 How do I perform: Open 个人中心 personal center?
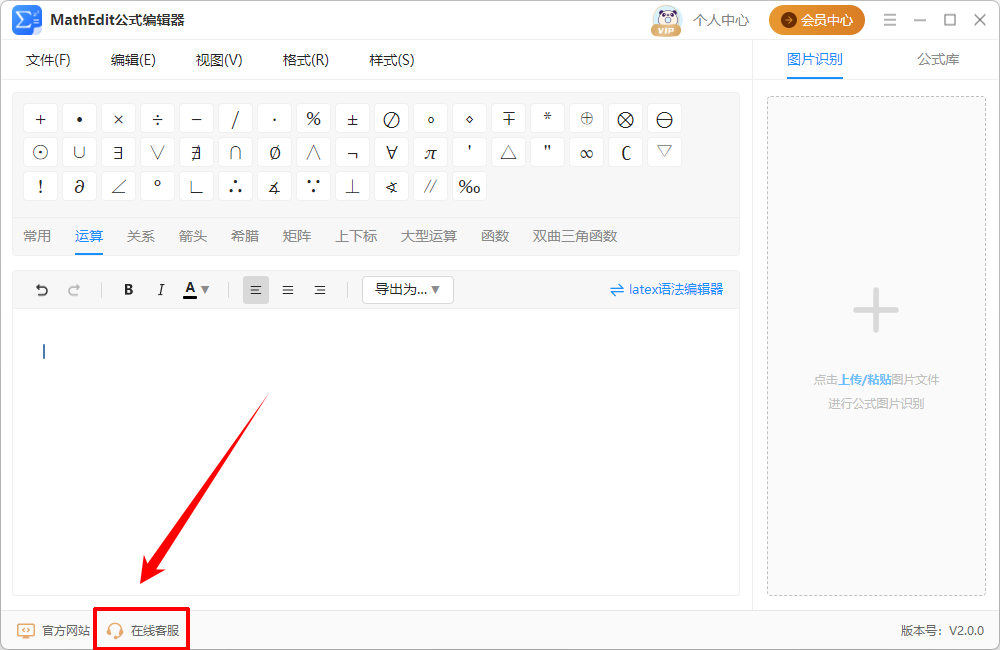coord(721,20)
